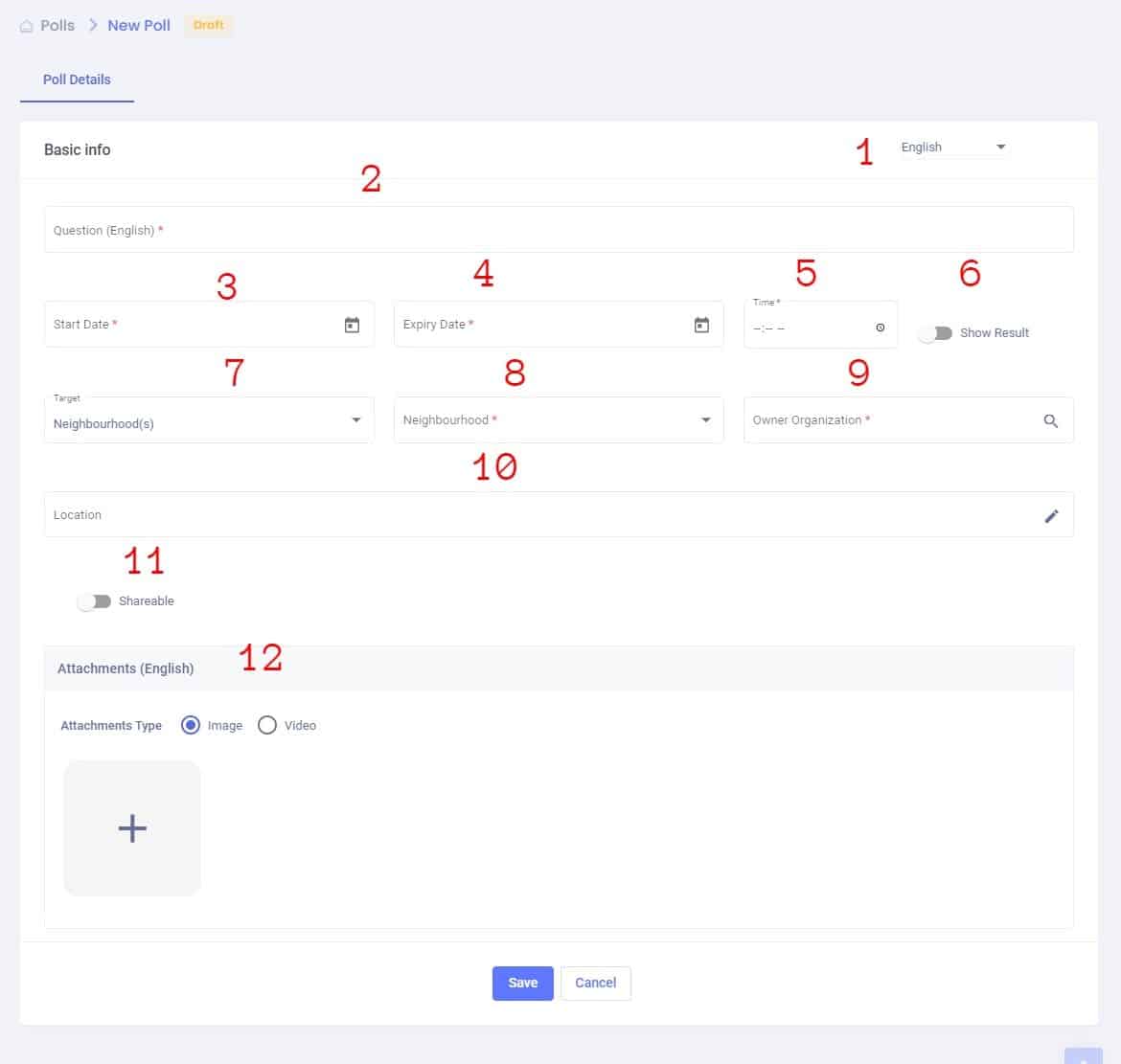Click the home icon in breadcrumb
This screenshot has height=1064, width=1121.
click(27, 27)
